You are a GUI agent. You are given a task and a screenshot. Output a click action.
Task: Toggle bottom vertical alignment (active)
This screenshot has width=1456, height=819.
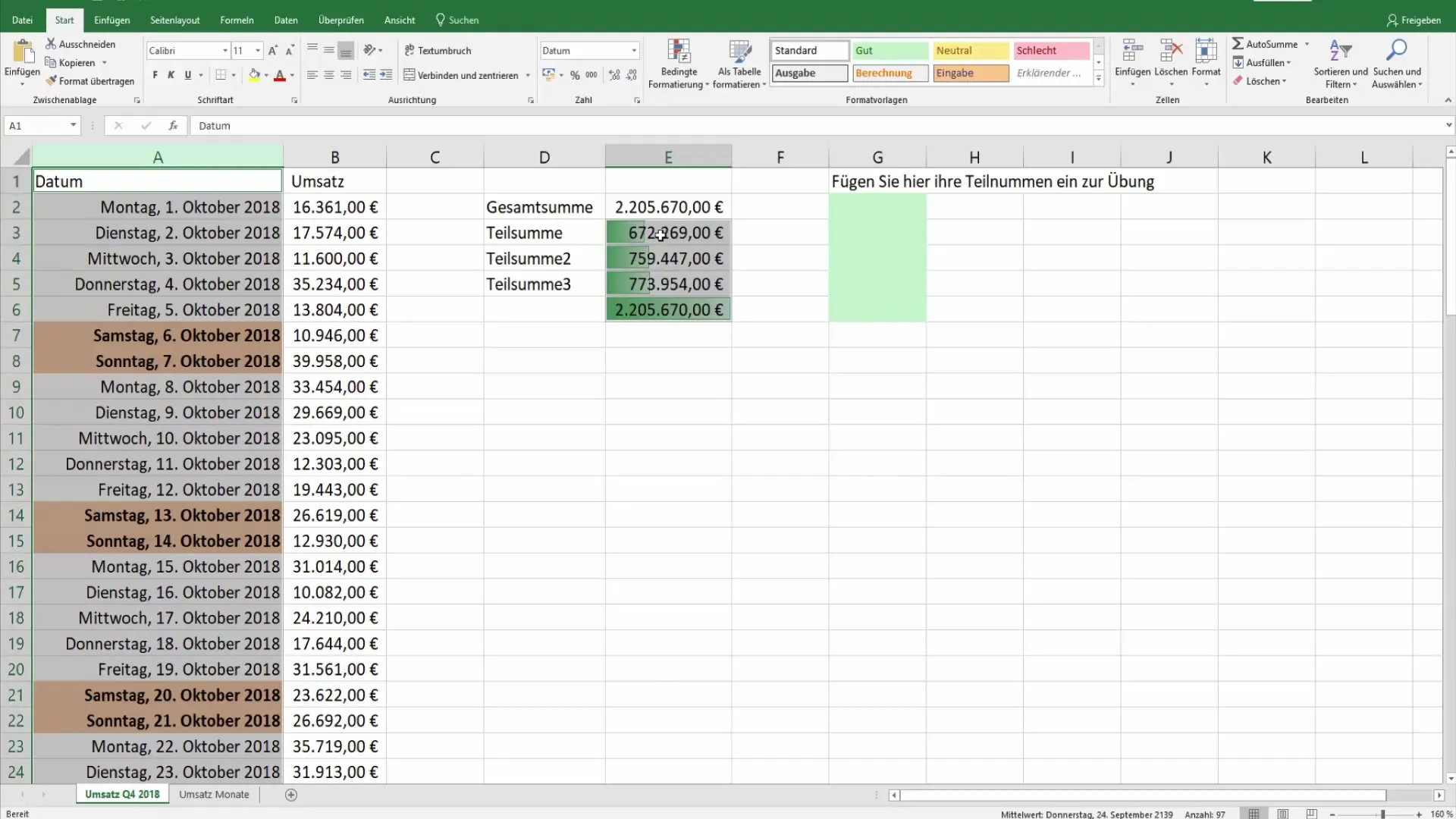click(346, 50)
